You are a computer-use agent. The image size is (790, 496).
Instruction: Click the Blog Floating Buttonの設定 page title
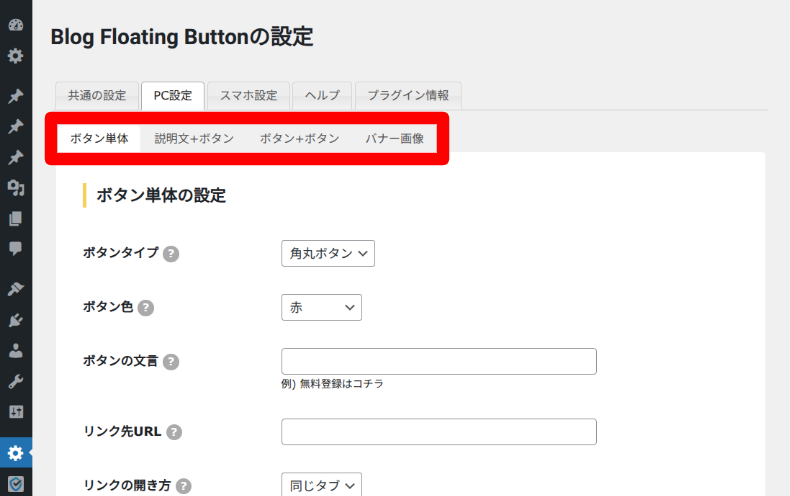point(182,37)
